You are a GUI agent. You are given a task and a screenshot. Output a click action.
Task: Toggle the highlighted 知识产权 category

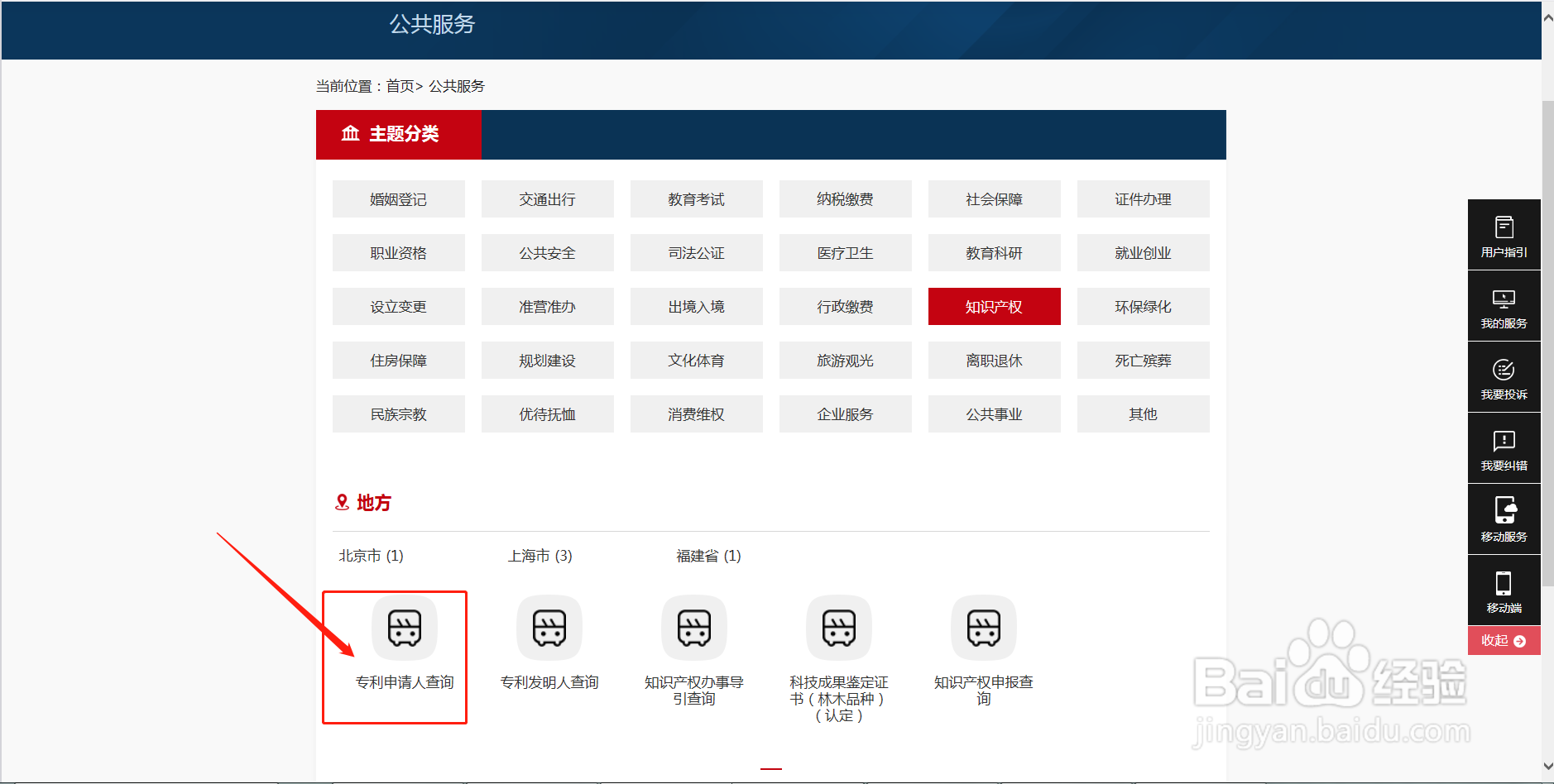(x=994, y=306)
